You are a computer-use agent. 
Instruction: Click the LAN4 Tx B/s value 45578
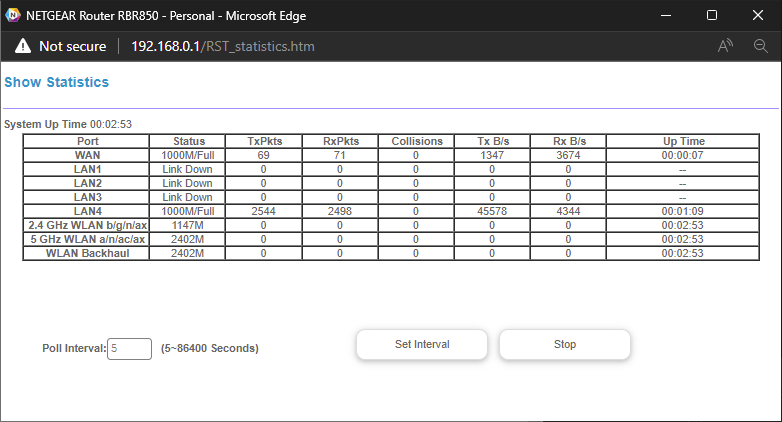coord(491,211)
